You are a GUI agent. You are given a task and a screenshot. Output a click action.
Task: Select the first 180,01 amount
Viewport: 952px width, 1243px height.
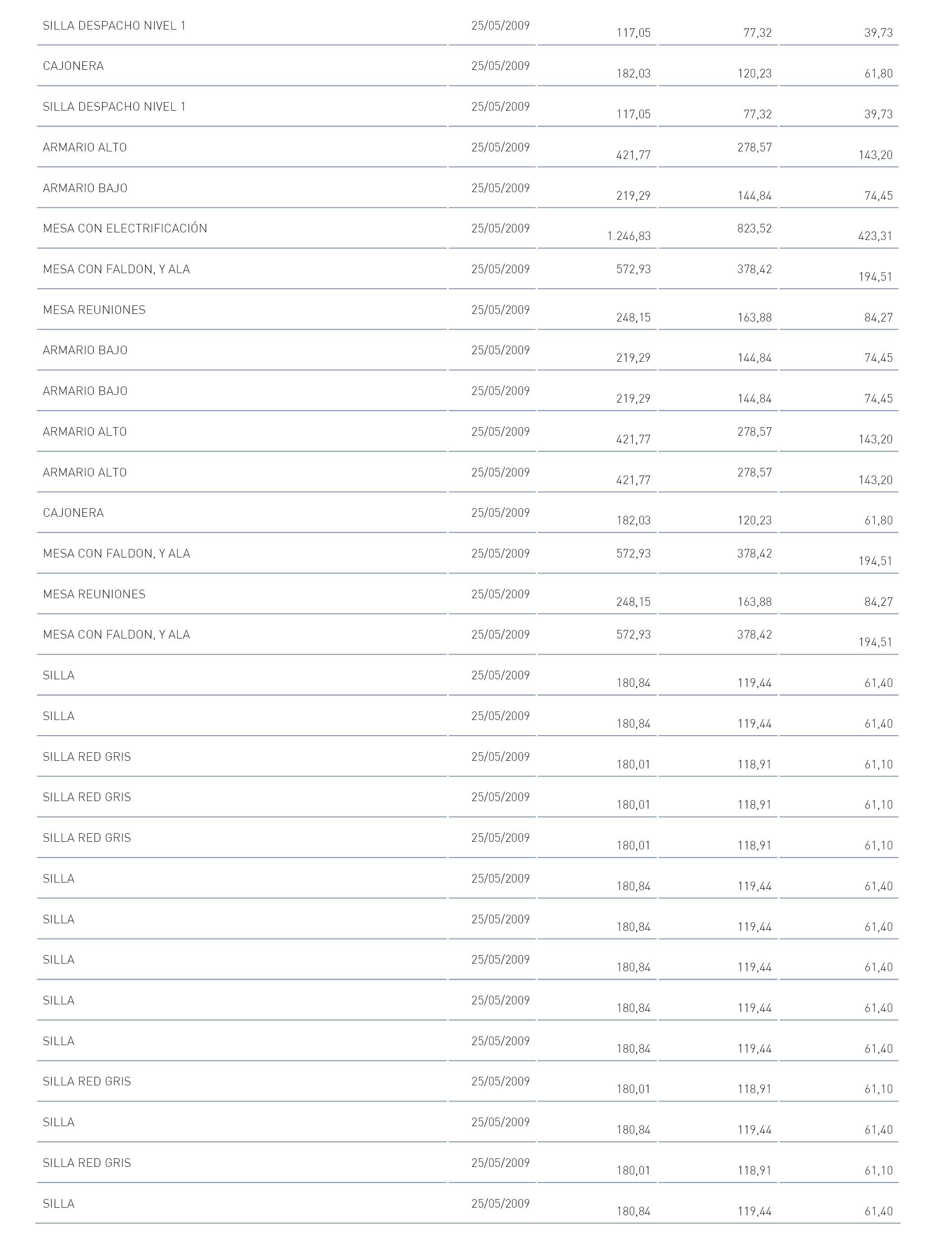coord(633,765)
